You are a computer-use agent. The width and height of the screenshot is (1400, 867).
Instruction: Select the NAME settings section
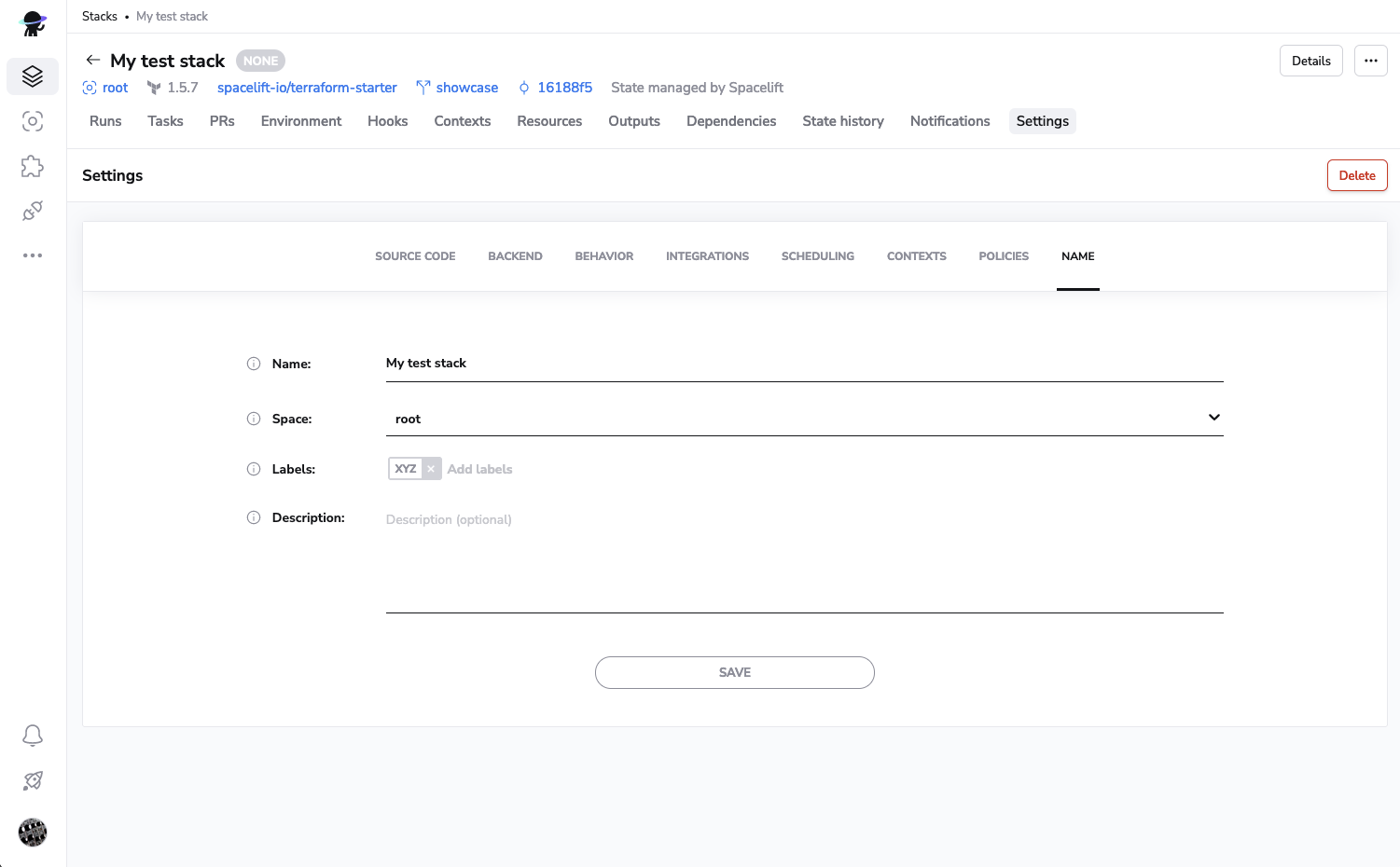1078,256
